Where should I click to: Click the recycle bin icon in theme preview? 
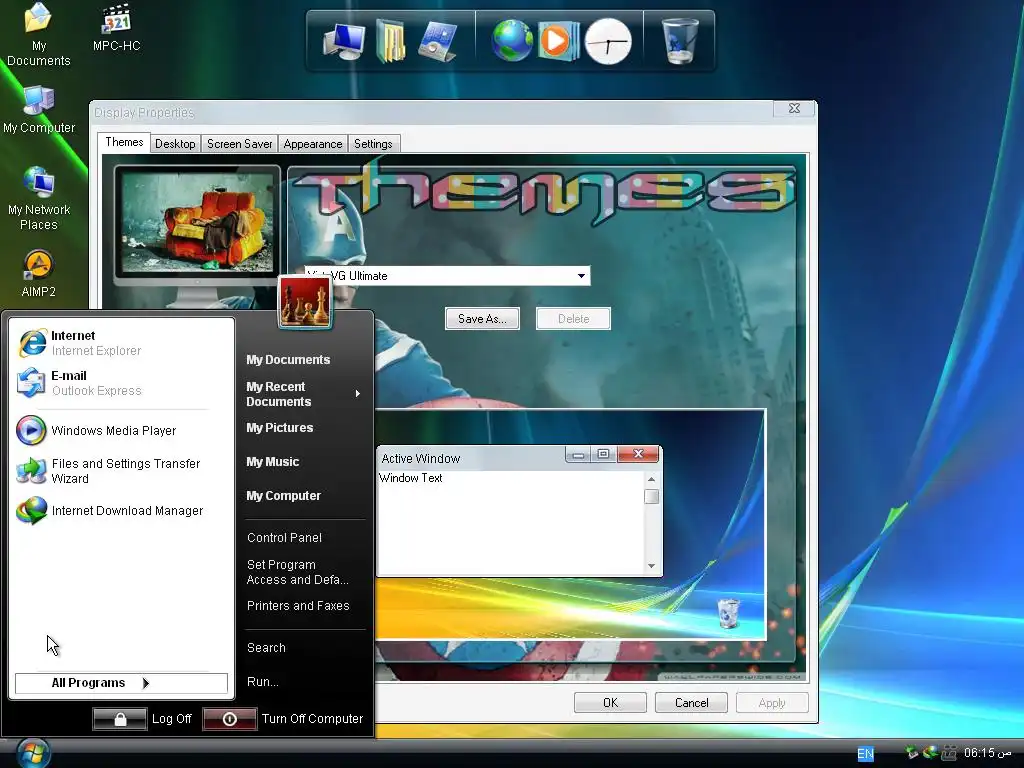point(728,613)
